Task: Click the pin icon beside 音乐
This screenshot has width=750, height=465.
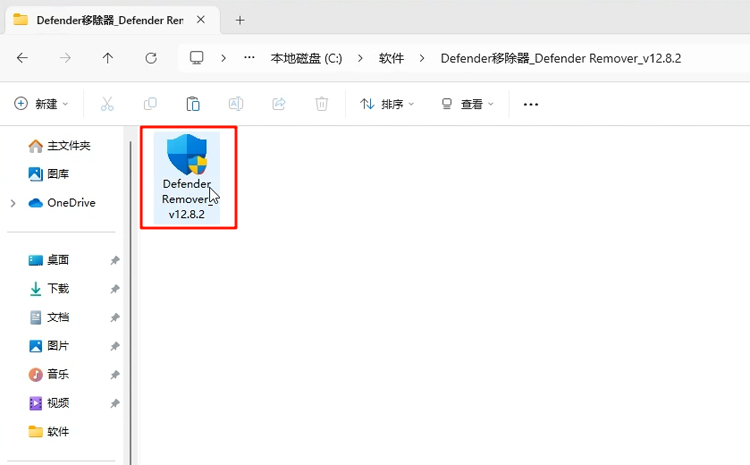Action: 115,375
